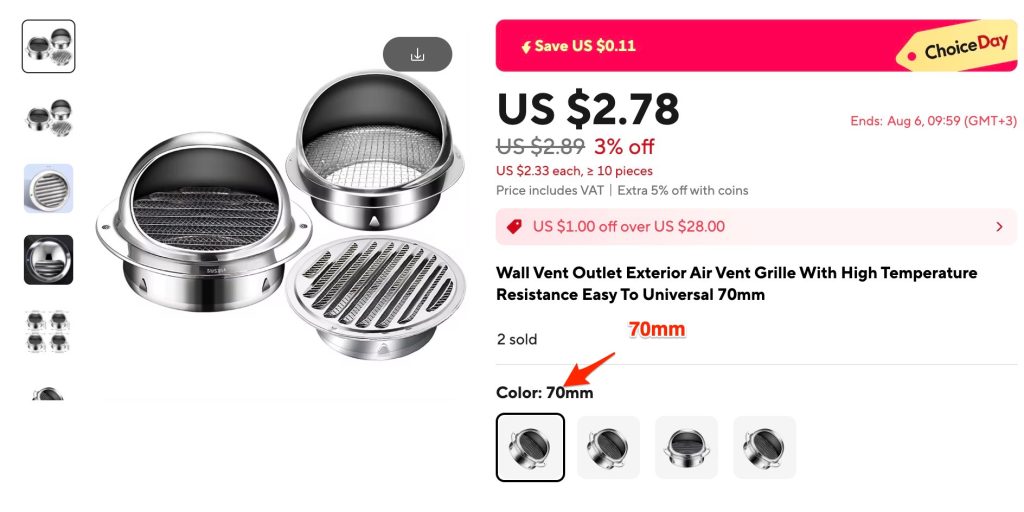
Task: Select the second vent size variant
Action: coord(608,447)
